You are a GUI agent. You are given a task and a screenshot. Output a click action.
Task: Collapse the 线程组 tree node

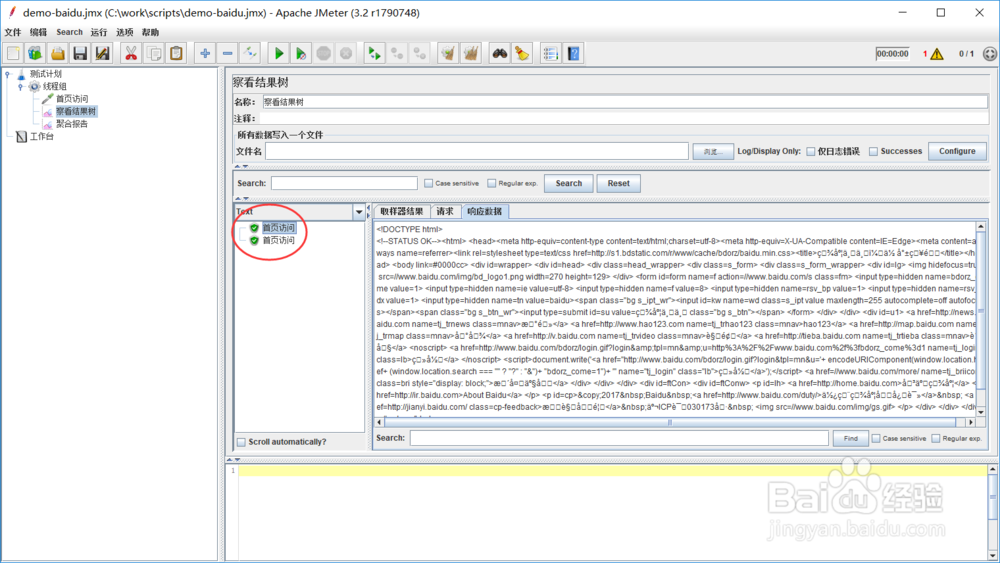click(20, 87)
